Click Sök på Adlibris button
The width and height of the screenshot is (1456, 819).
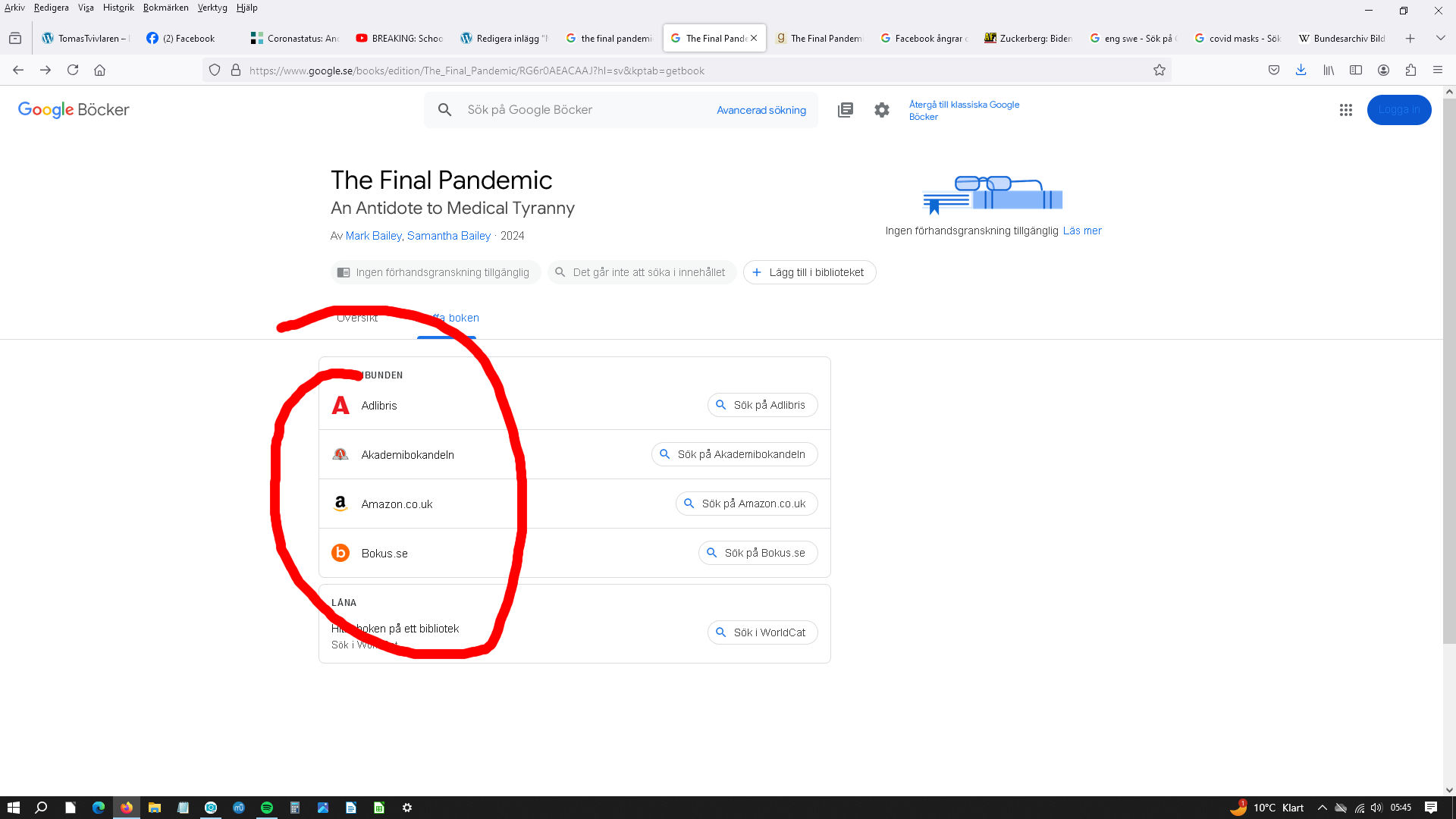coord(762,405)
